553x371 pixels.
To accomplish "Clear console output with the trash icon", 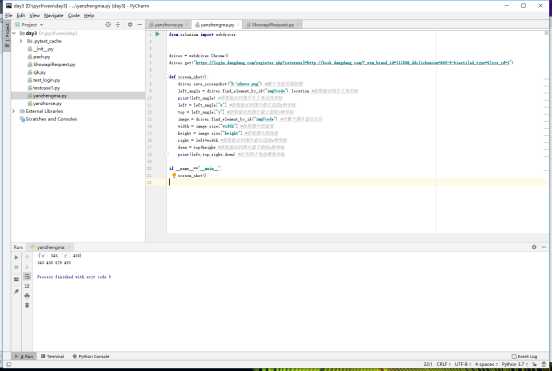I will (x=27, y=305).
